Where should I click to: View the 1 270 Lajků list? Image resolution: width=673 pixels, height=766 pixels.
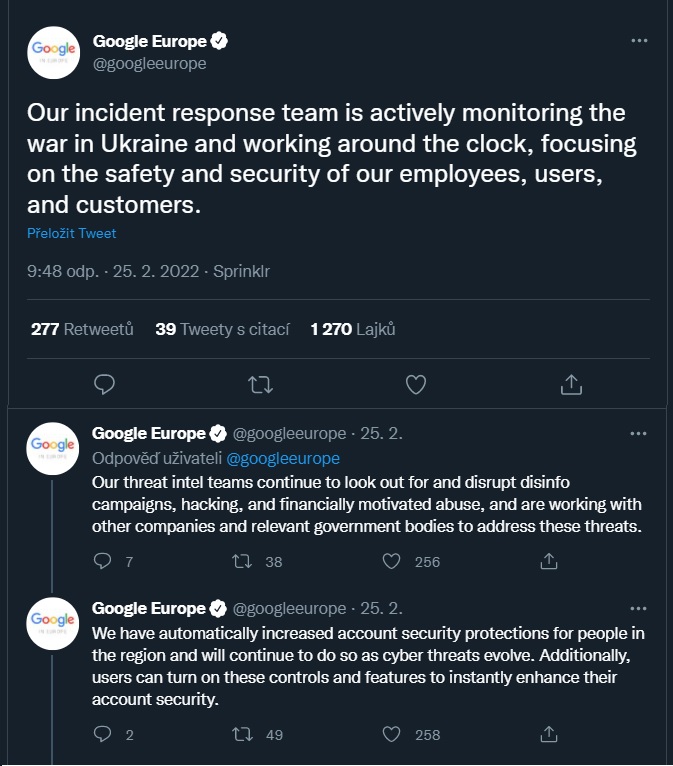[x=353, y=329]
